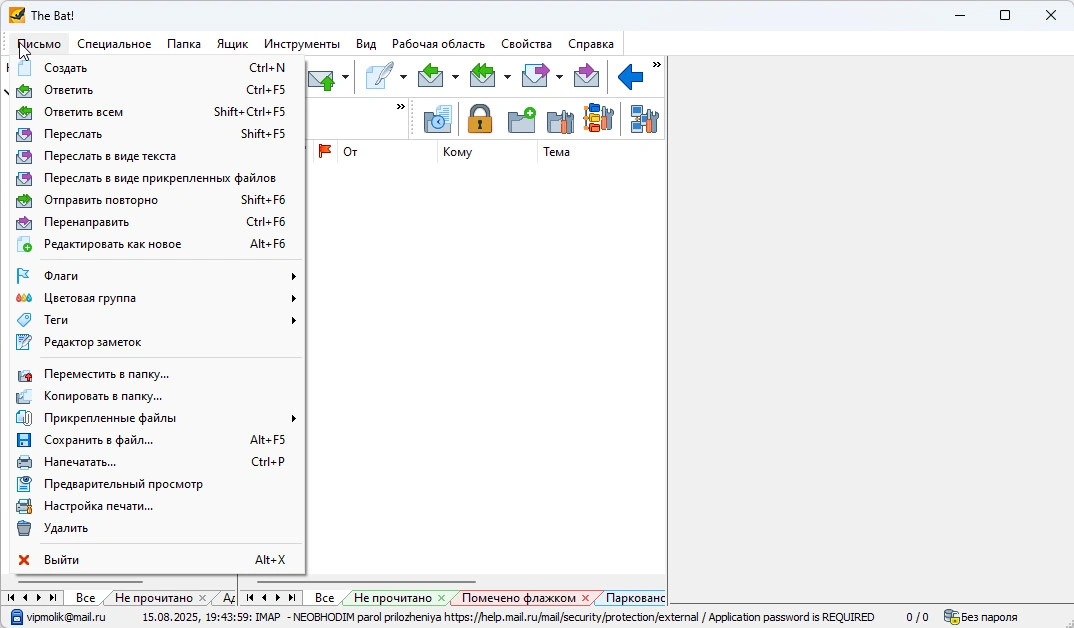Open the Рабочая область menu
This screenshot has width=1074, height=628.
coord(438,44)
